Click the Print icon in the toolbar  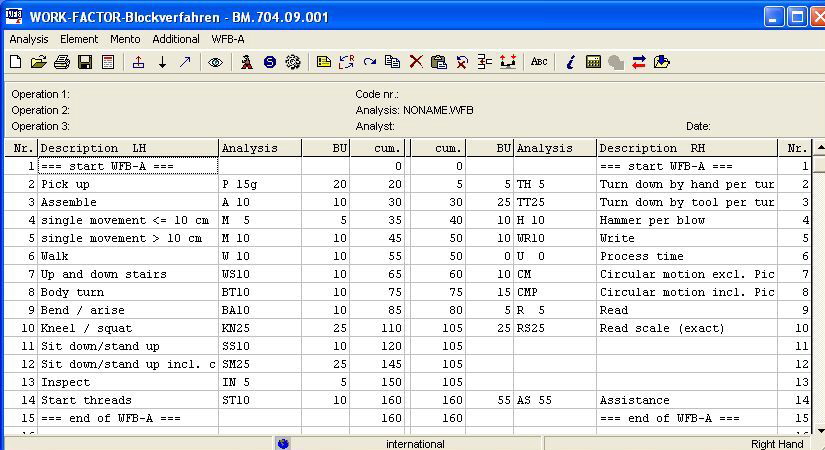point(62,62)
